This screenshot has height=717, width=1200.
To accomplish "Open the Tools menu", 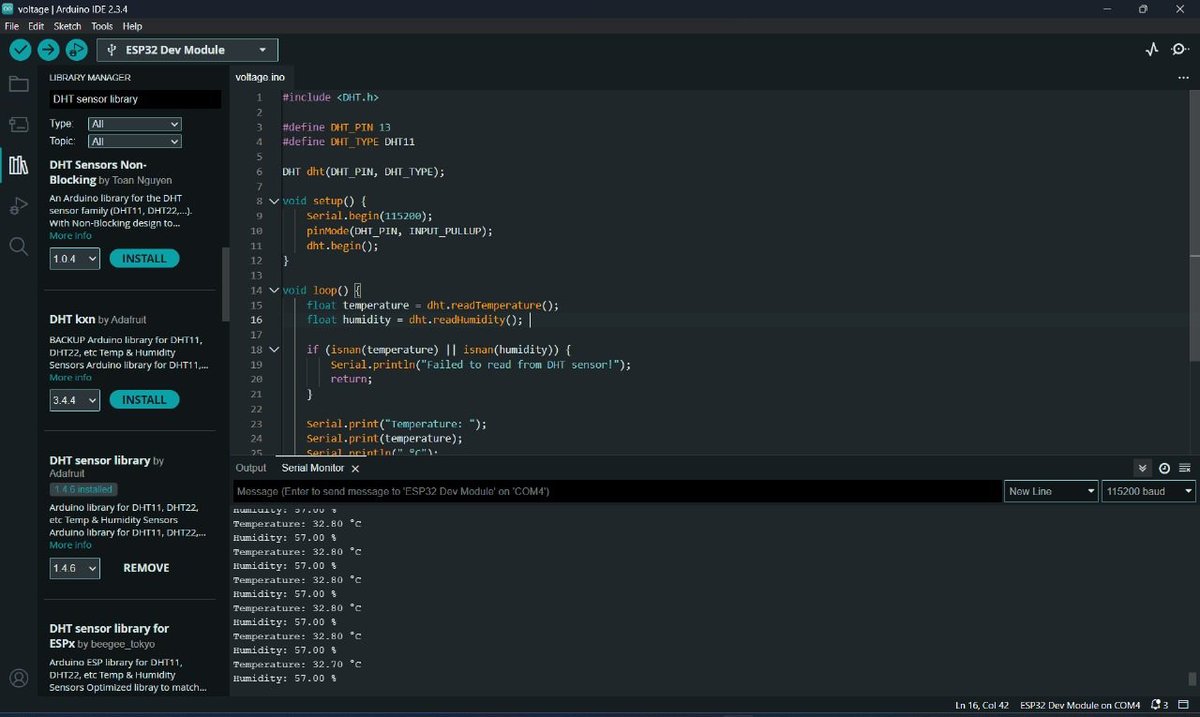I will point(102,26).
